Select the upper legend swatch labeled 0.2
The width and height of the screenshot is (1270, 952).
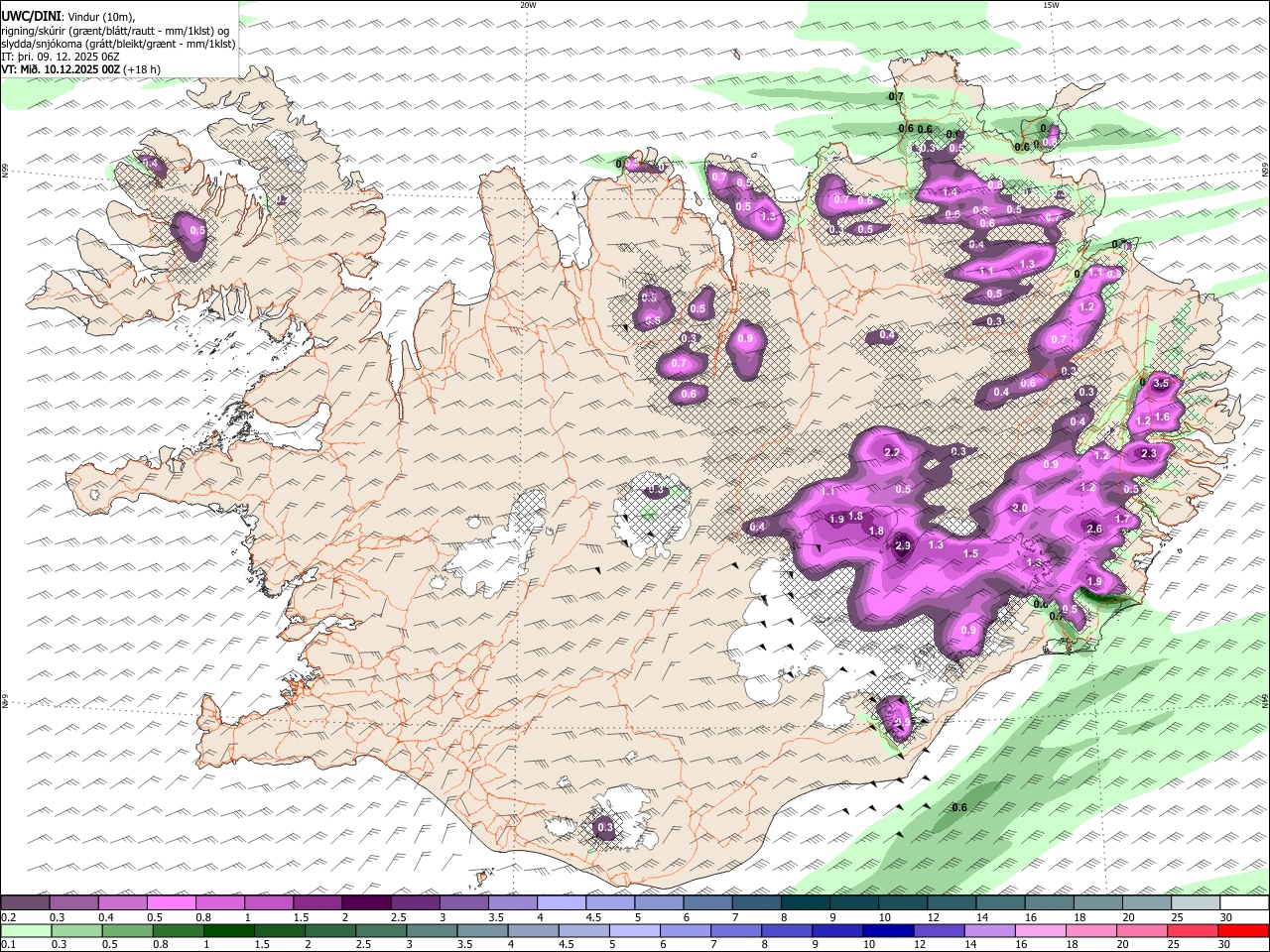(x=25, y=902)
